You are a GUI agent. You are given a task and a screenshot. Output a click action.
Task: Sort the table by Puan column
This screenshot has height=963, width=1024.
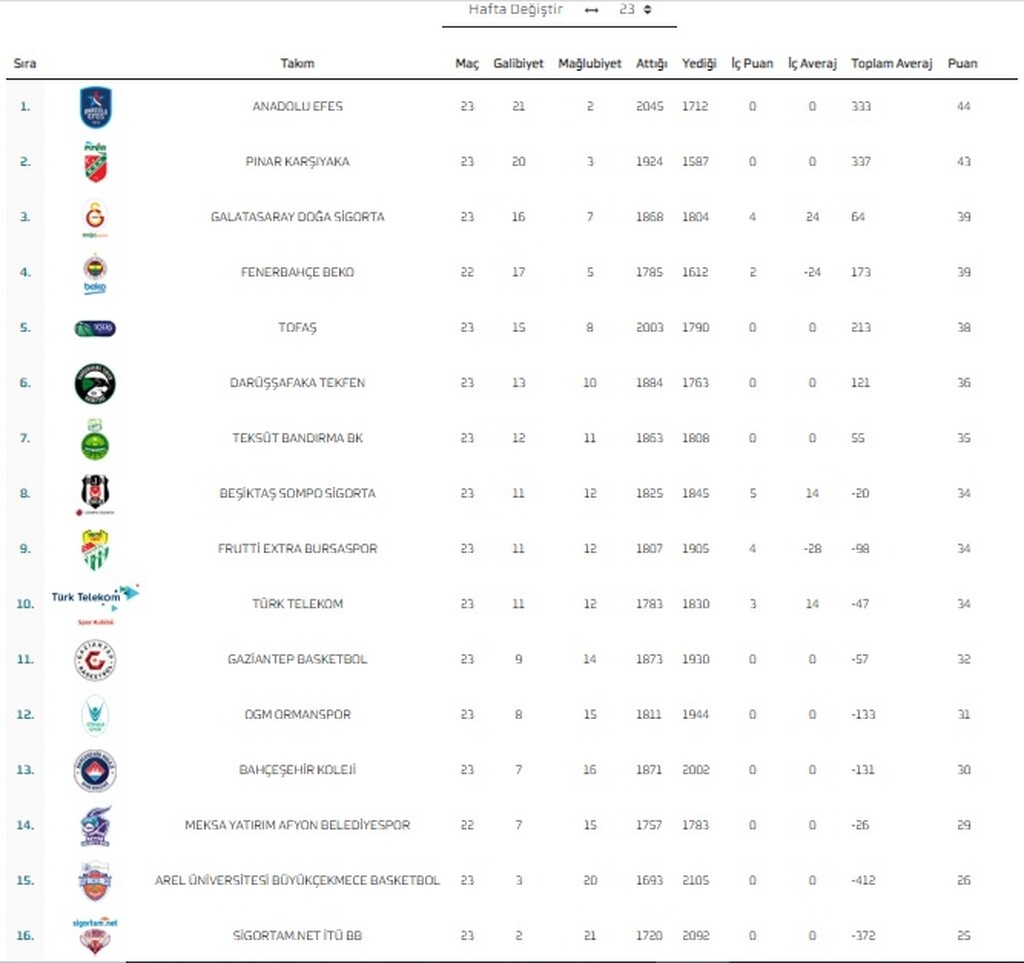[962, 64]
